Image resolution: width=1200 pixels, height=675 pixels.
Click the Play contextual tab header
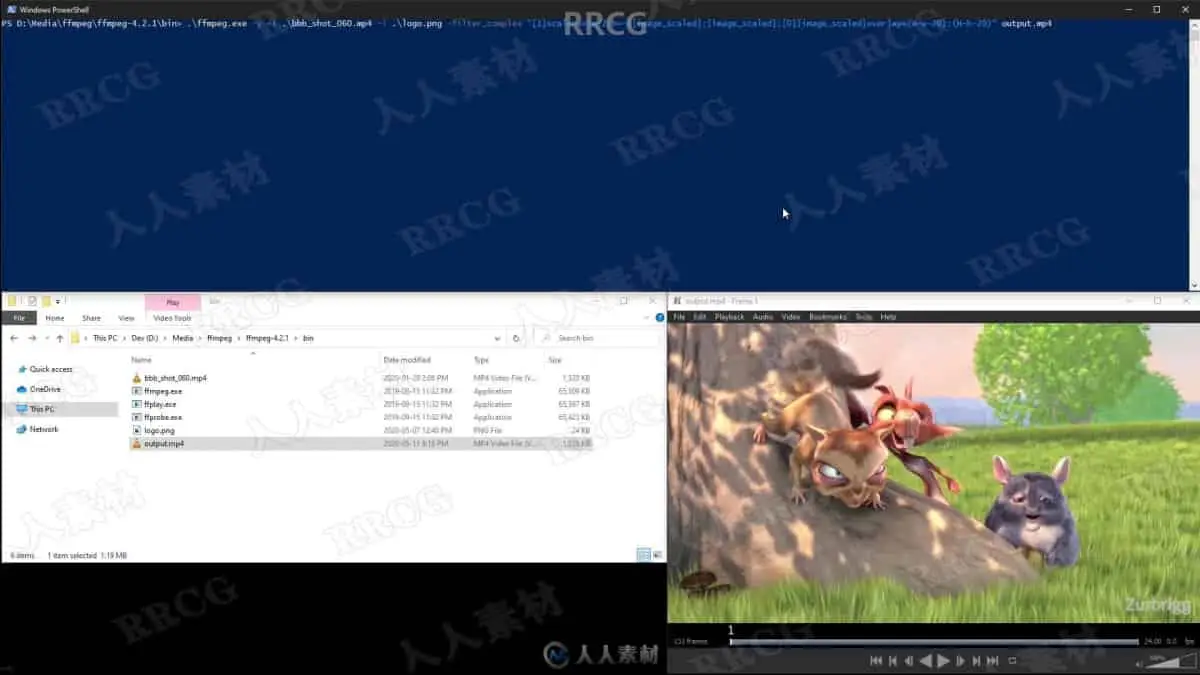(173, 301)
